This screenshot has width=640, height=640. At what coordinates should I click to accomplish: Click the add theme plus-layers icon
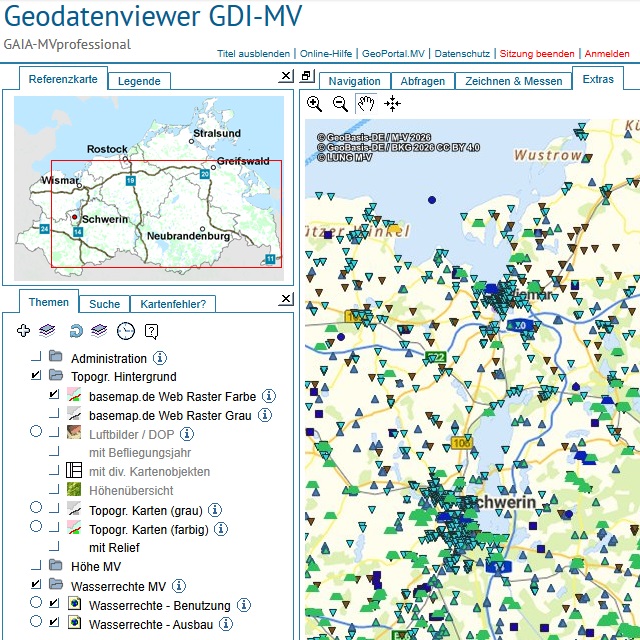coord(36,330)
